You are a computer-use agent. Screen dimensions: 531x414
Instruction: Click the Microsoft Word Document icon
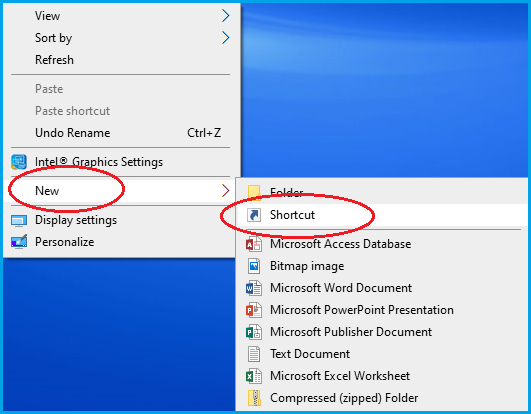(254, 288)
